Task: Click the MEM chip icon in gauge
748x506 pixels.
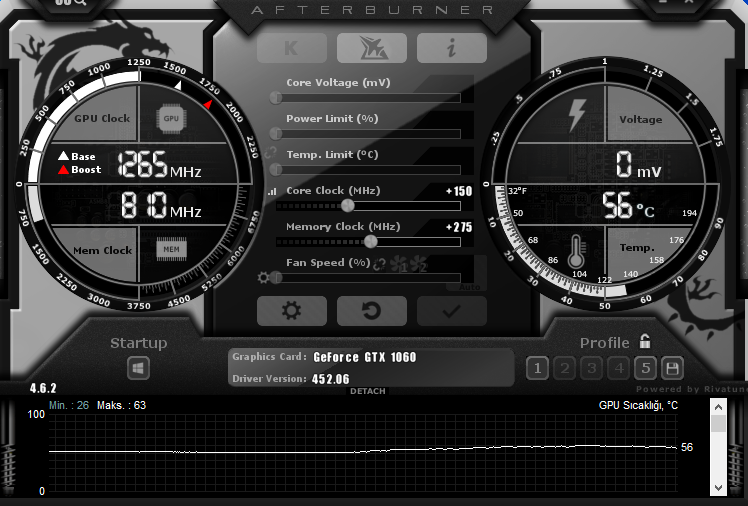Action: (x=171, y=249)
